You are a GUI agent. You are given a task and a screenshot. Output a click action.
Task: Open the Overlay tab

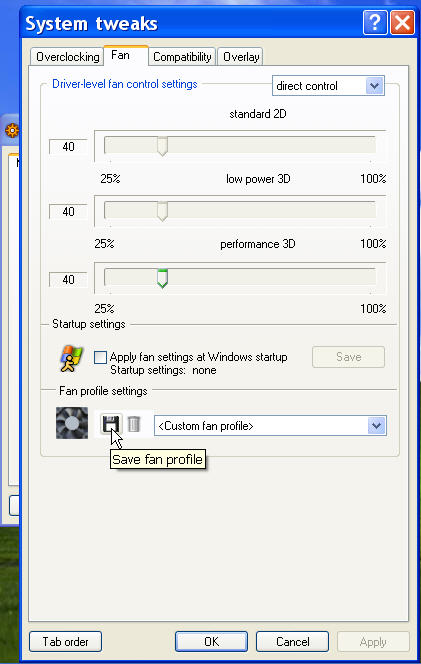[241, 57]
